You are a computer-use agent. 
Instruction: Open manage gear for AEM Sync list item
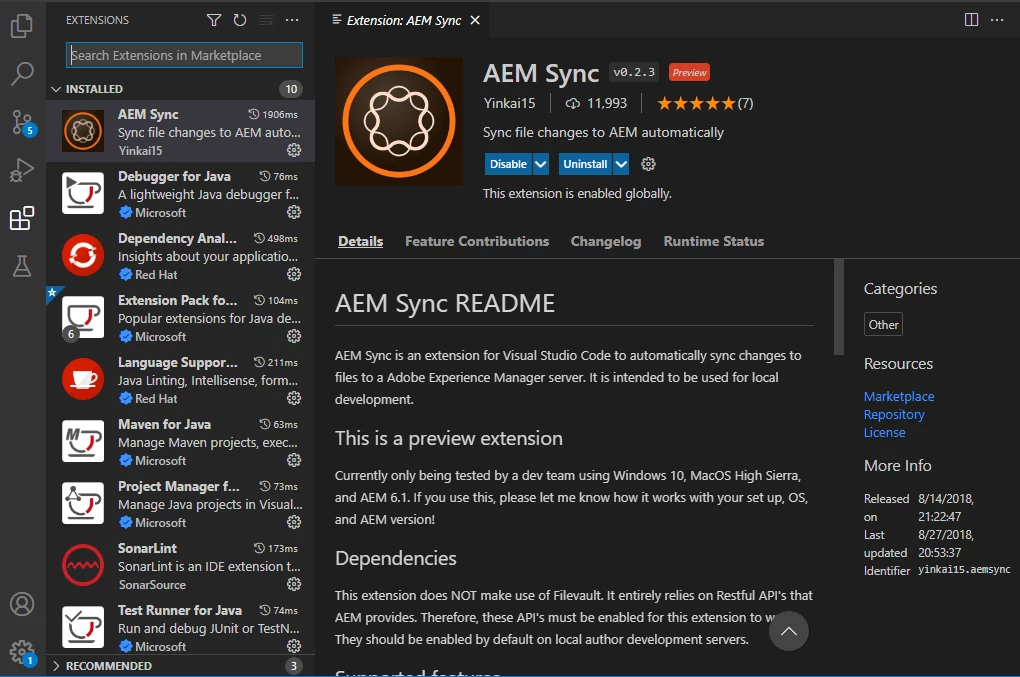pos(294,150)
